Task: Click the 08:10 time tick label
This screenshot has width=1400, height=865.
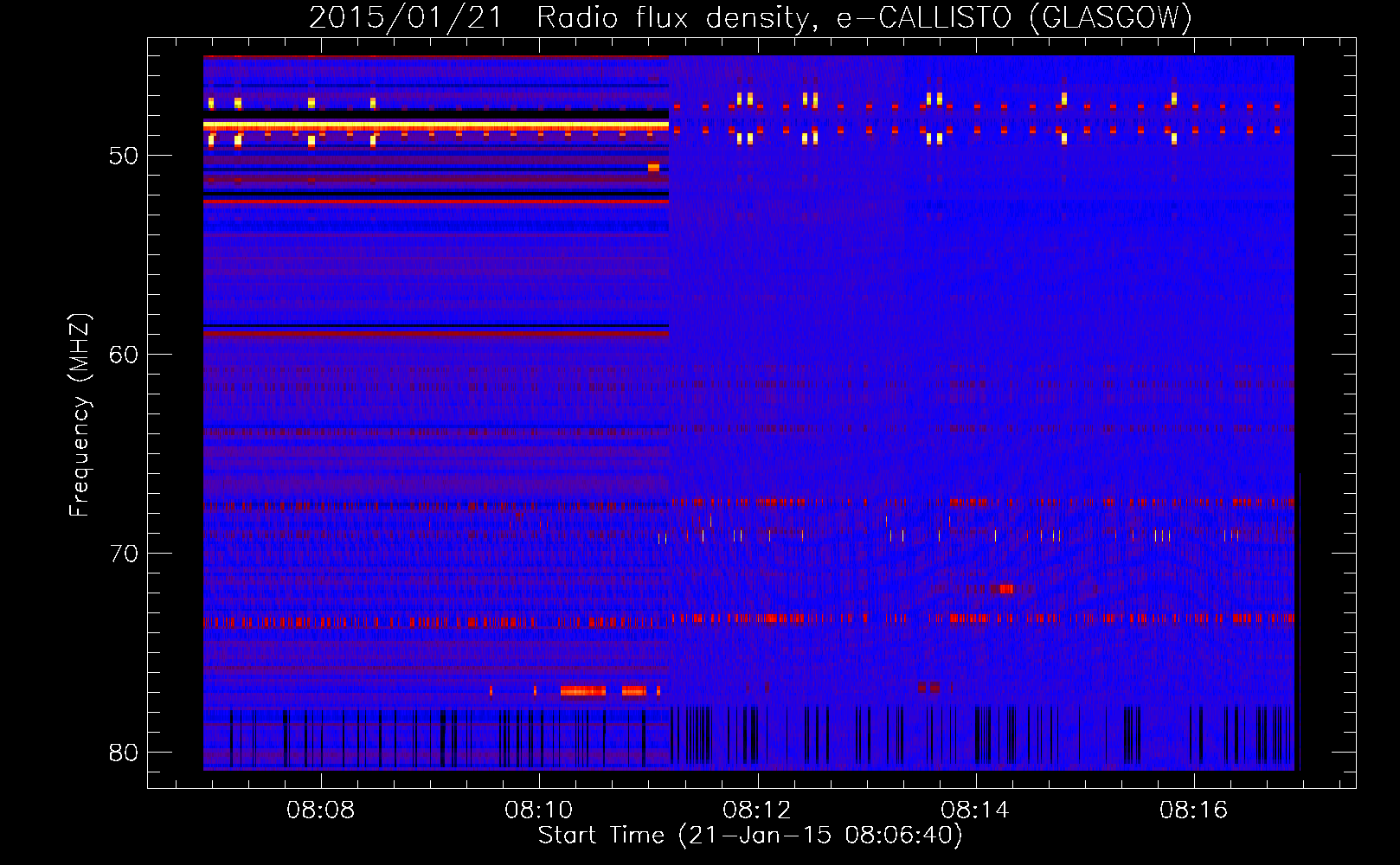Action: click(x=539, y=810)
